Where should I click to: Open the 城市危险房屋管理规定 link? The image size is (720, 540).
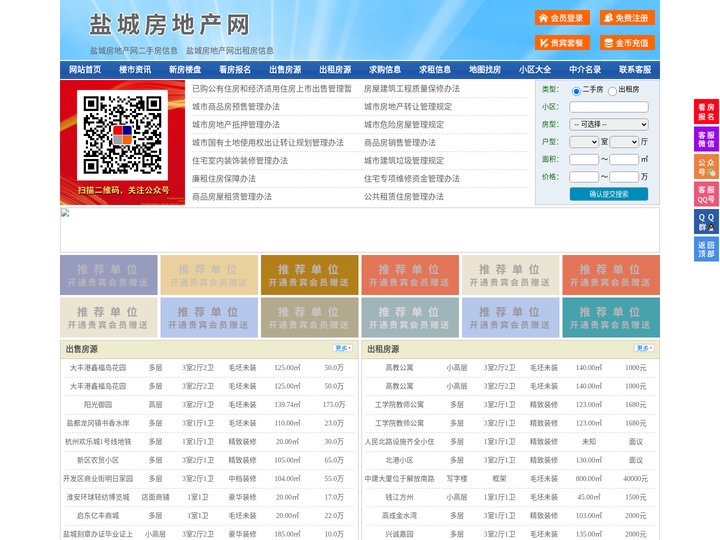tap(404, 125)
